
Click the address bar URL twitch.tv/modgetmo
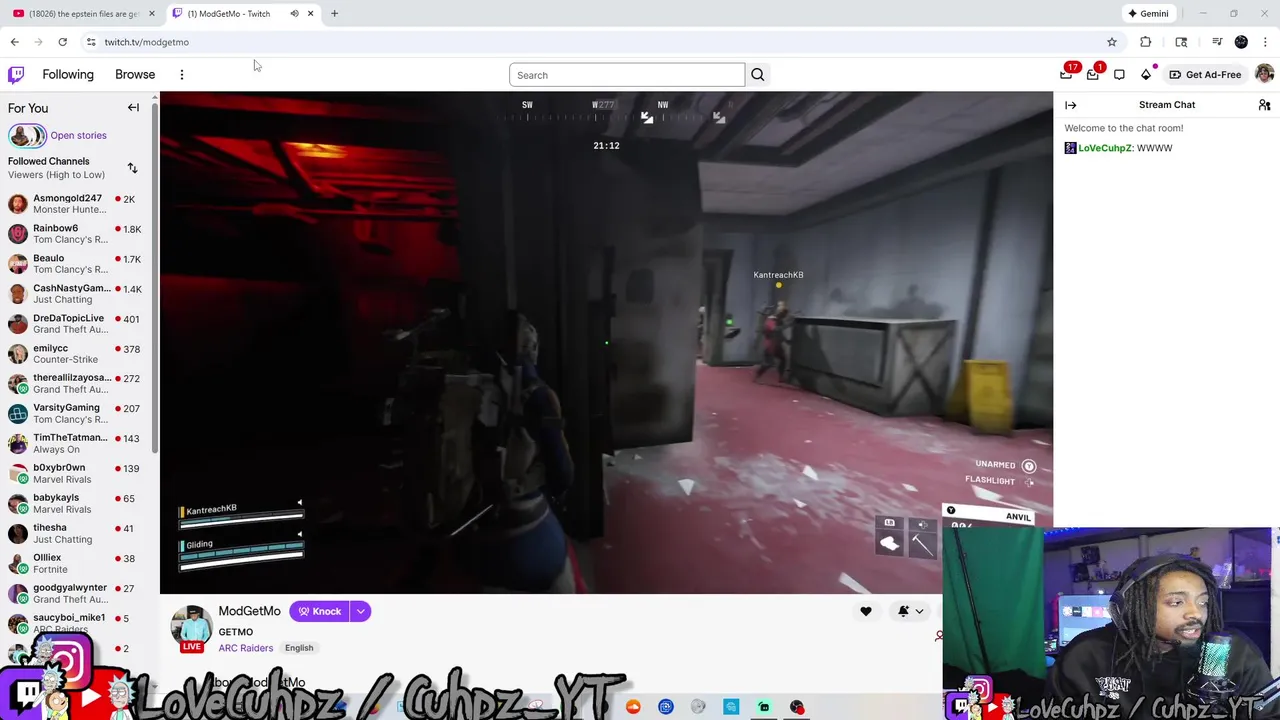click(x=147, y=42)
